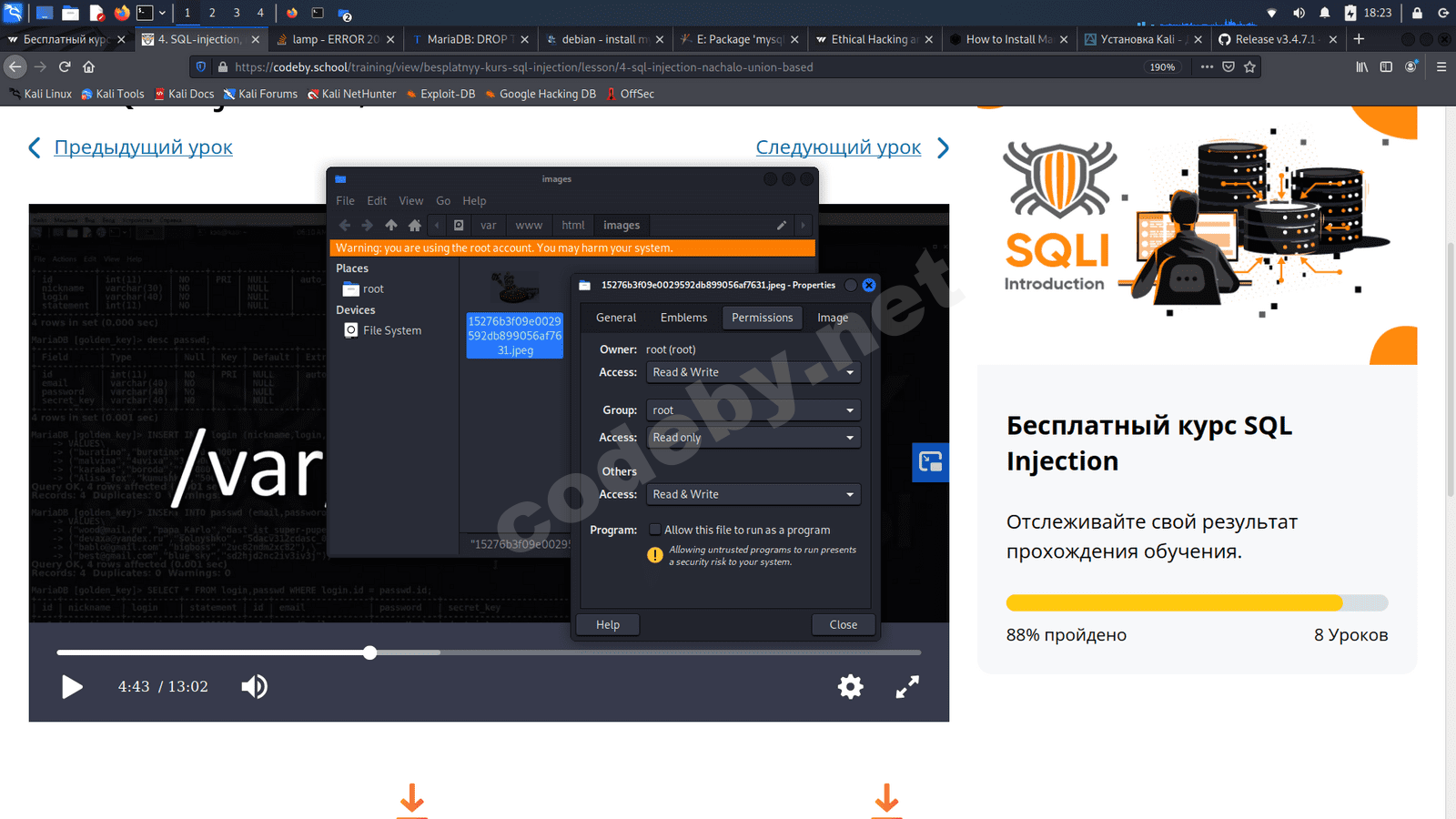Enable 'Allow this file to run as a program'

[654, 530]
